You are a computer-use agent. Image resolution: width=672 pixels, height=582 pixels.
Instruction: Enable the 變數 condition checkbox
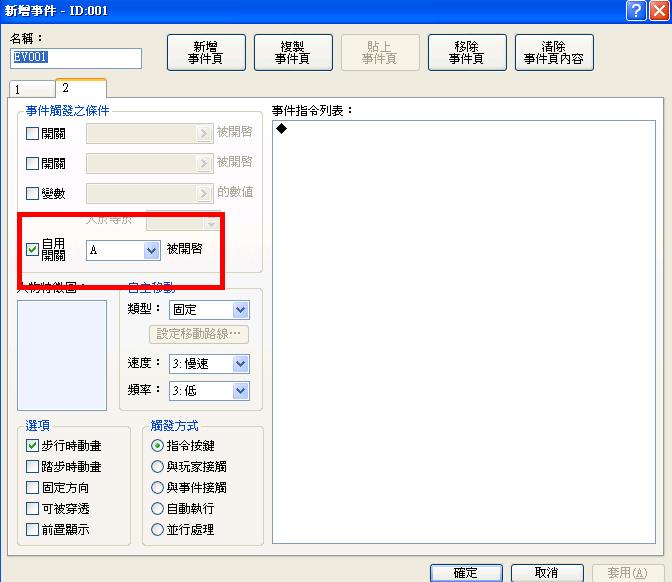click(x=33, y=193)
